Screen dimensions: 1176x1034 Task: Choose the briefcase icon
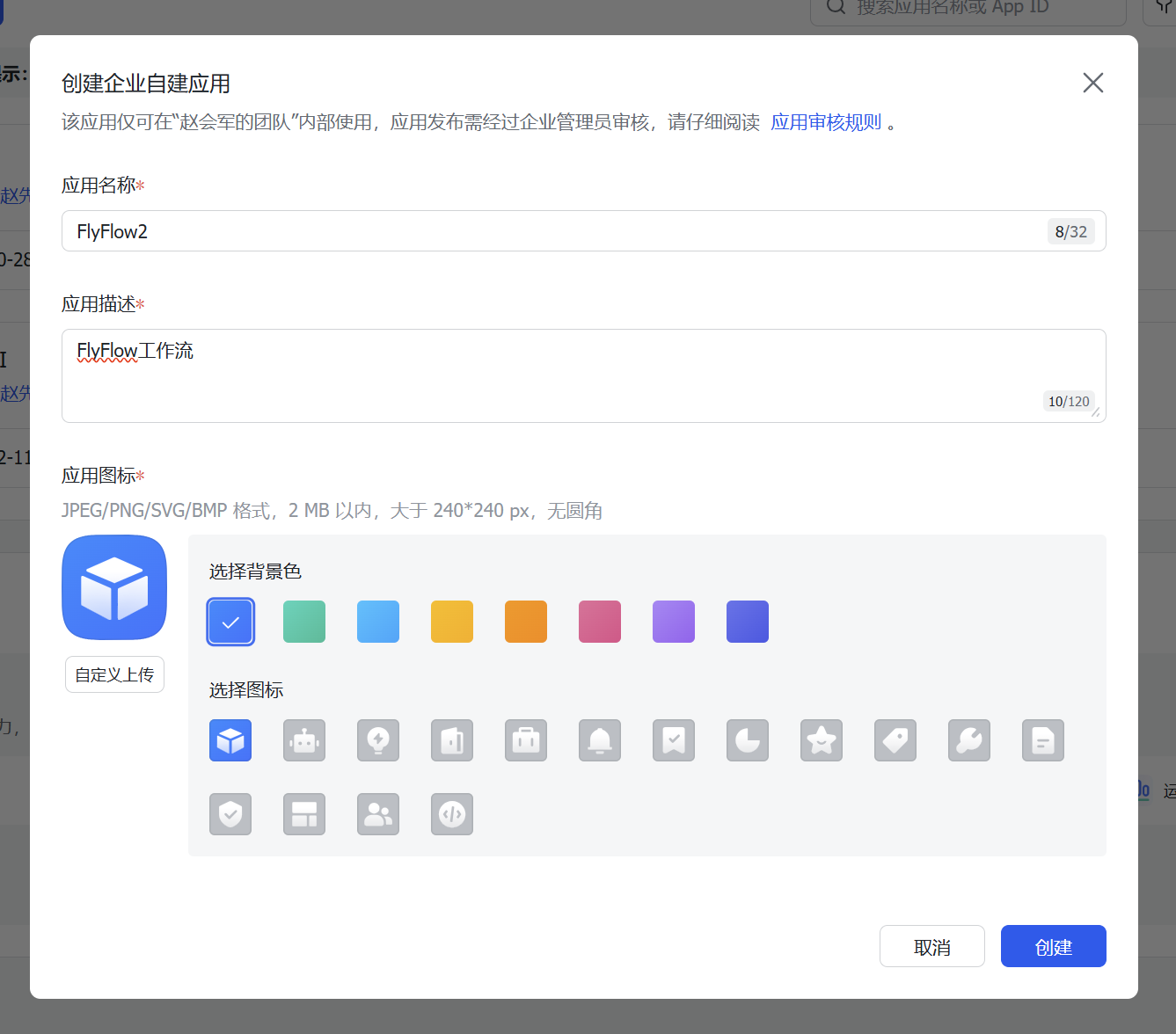point(526,740)
